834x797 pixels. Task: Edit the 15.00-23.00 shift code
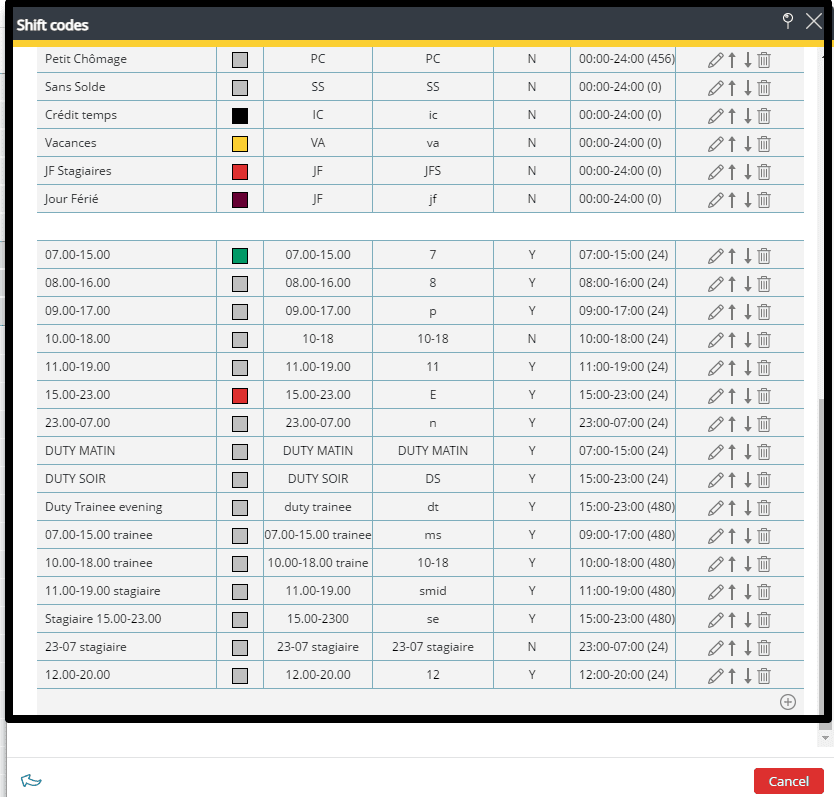[x=715, y=395]
